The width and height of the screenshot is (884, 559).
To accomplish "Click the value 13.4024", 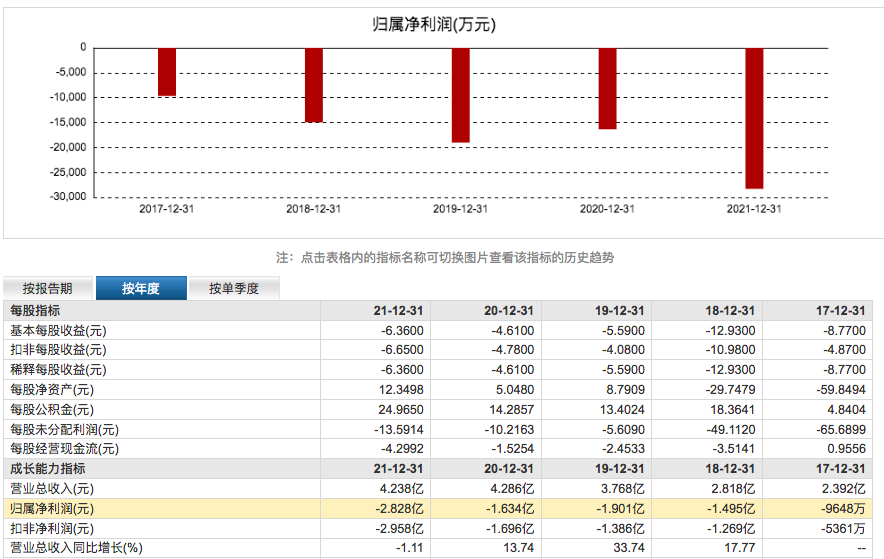I will coord(622,410).
